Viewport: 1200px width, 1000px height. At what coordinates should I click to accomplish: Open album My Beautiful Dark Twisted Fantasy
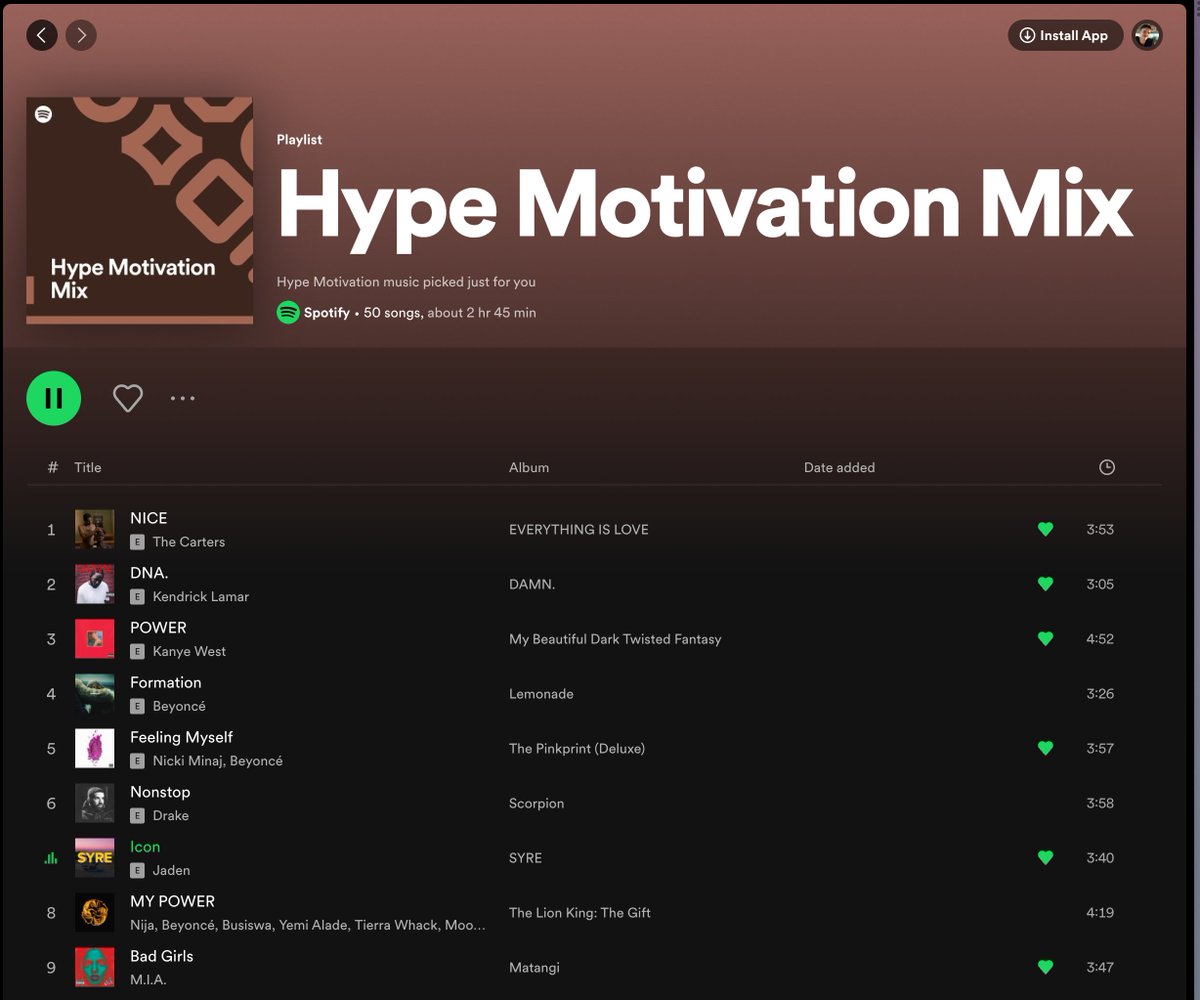(x=615, y=639)
